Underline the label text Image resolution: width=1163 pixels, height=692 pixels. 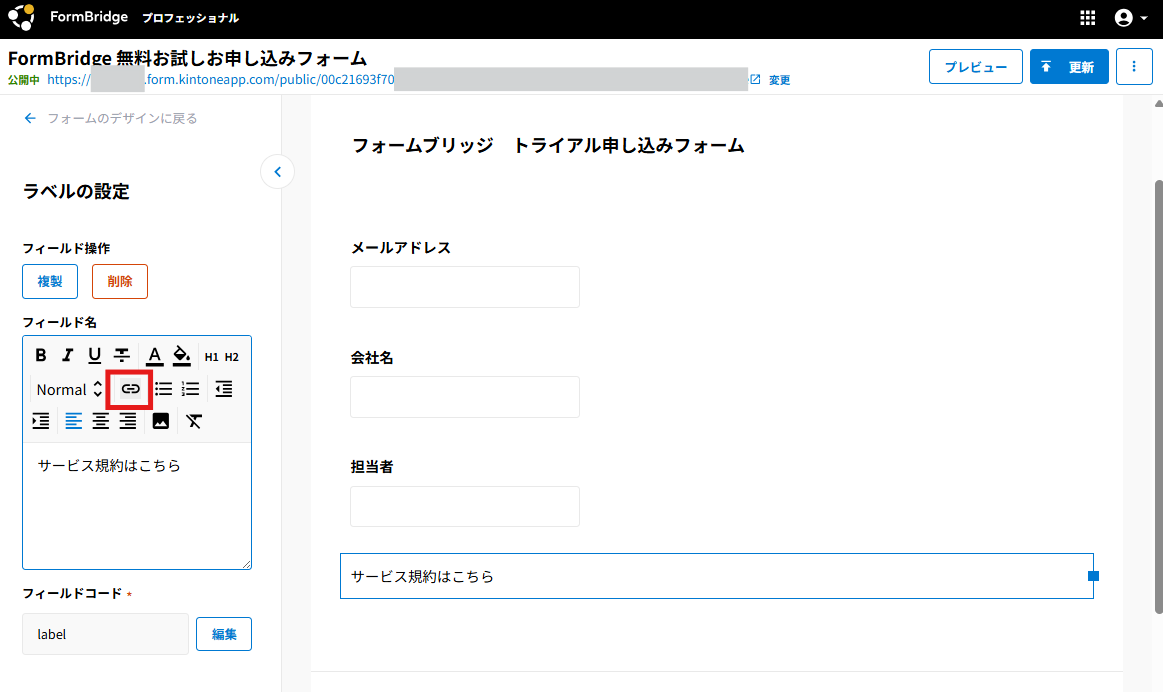(x=94, y=355)
